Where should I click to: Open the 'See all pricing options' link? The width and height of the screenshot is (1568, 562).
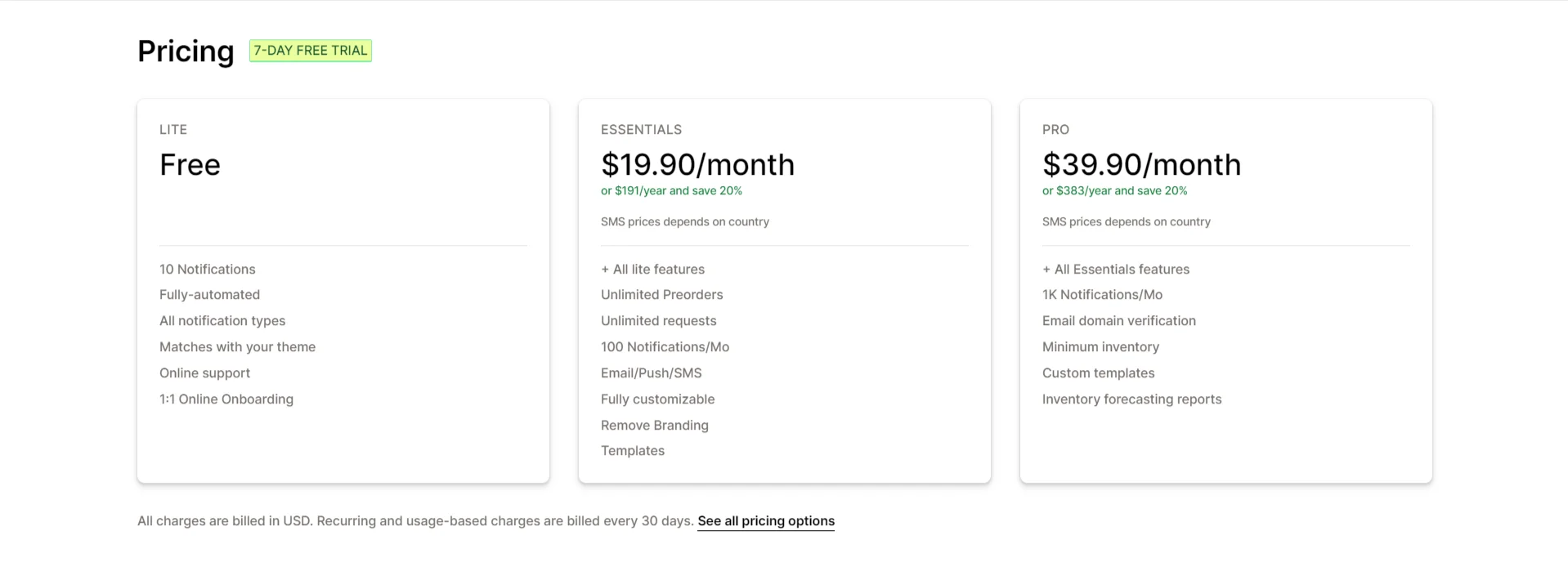(x=766, y=521)
